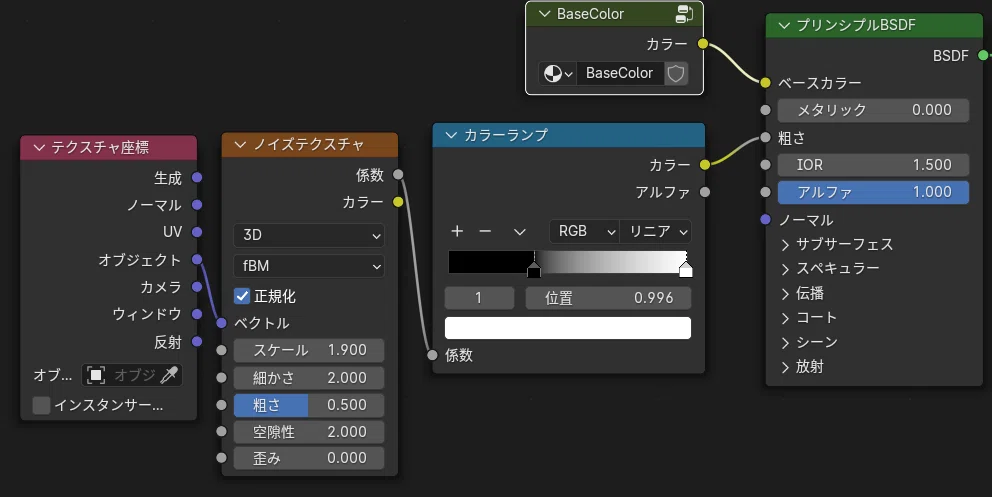Click the オブジ object picker field
Image resolution: width=992 pixels, height=497 pixels.
click(x=132, y=375)
